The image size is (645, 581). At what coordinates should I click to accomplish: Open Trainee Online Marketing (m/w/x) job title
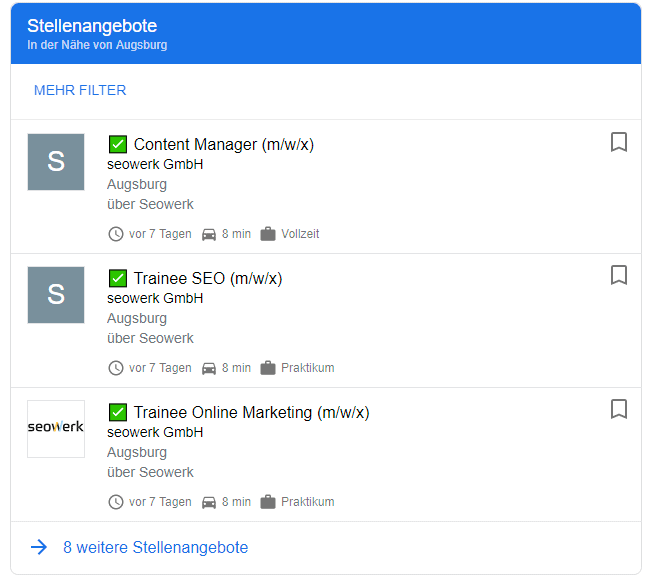point(251,412)
